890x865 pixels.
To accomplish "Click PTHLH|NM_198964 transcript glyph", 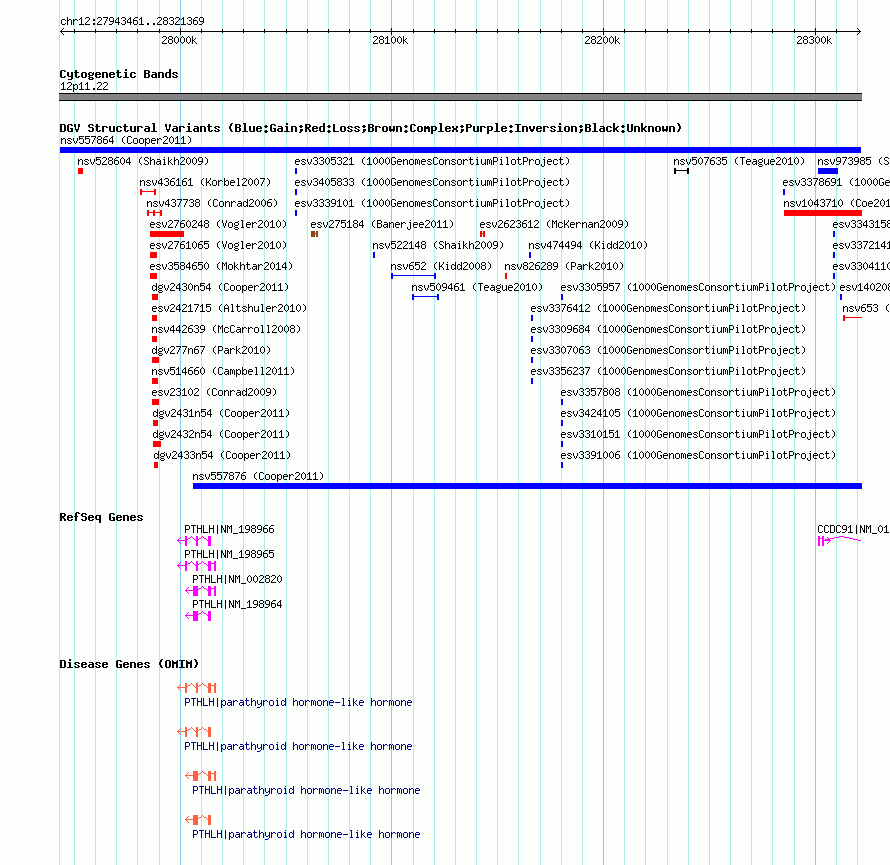I will point(198,616).
